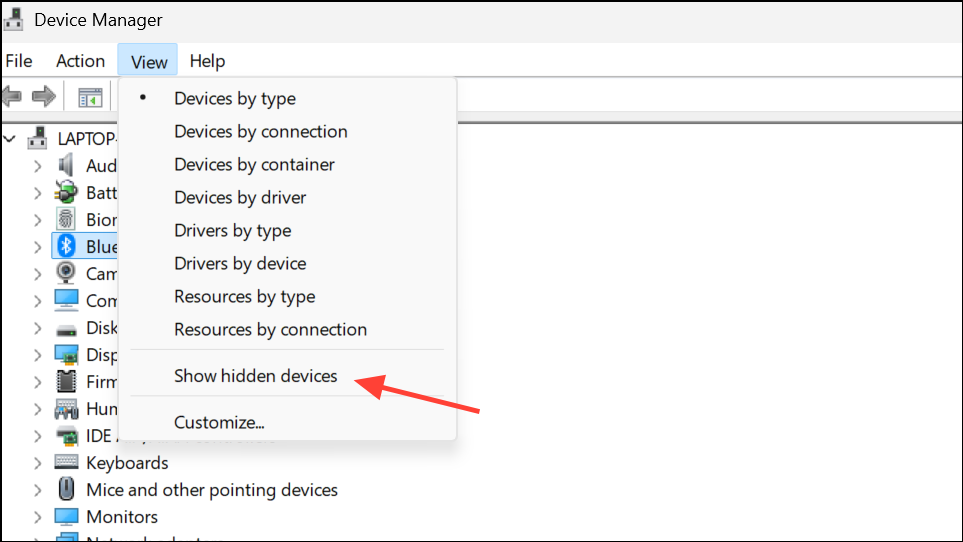This screenshot has height=542, width=963.
Task: Select the Keyboards tree item label
Action: click(x=127, y=463)
